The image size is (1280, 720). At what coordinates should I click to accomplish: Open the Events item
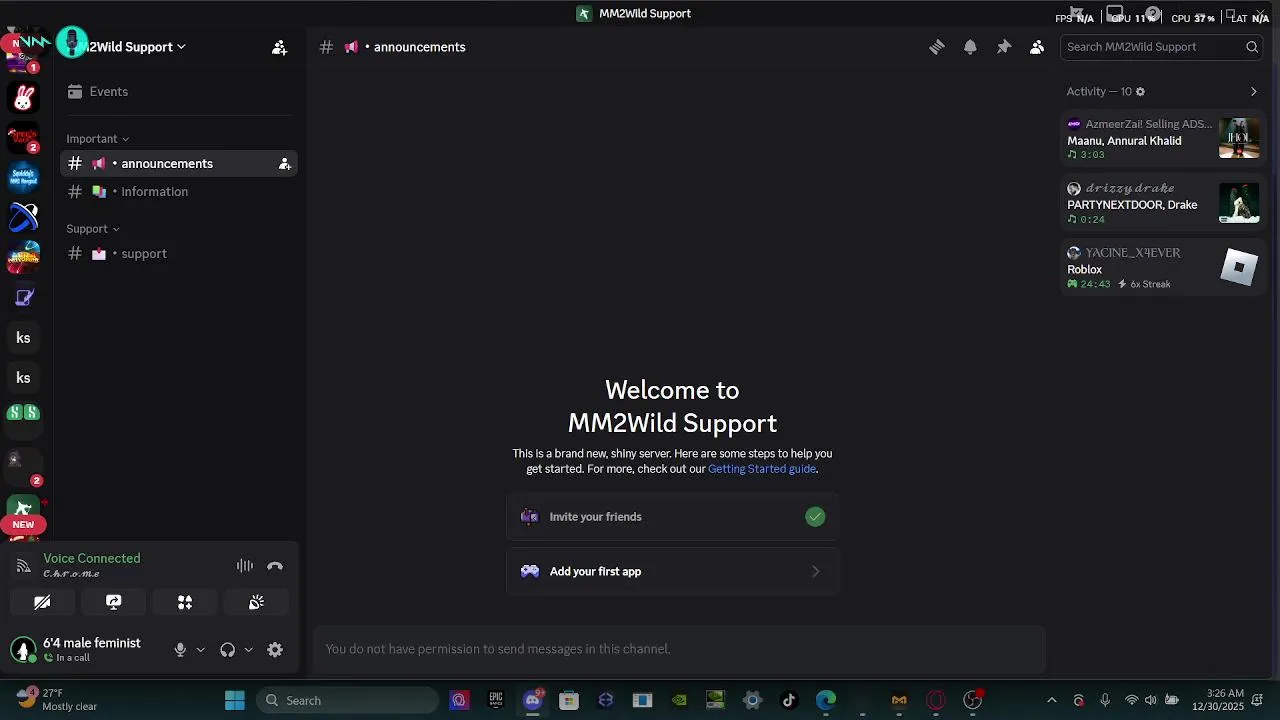click(179, 92)
